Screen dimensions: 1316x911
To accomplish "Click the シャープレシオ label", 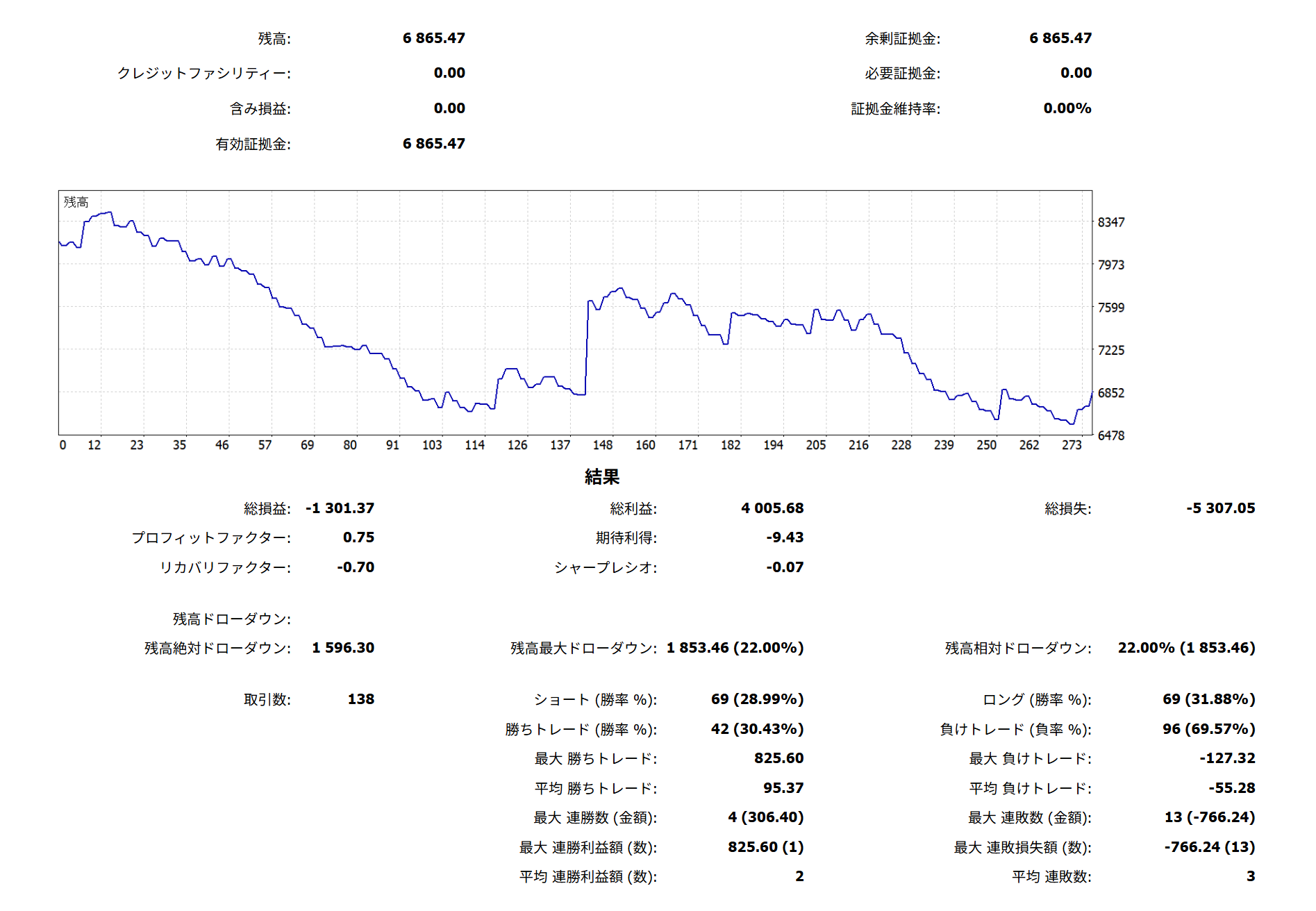I will tap(605, 568).
